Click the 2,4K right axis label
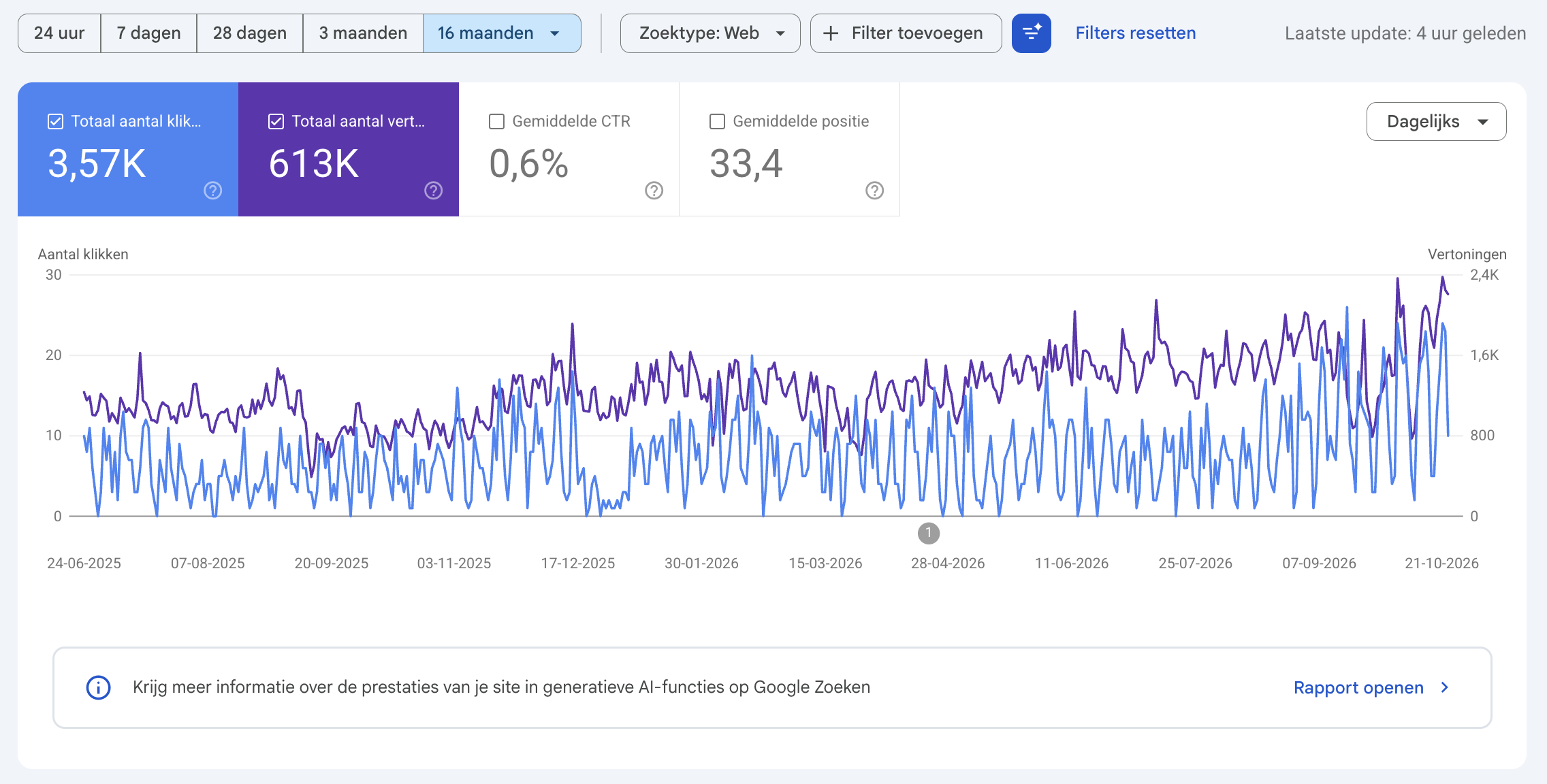 [x=1484, y=275]
